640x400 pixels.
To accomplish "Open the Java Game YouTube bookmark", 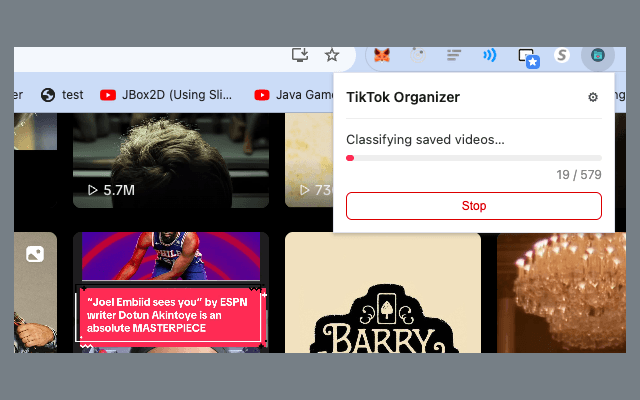I will click(x=294, y=95).
